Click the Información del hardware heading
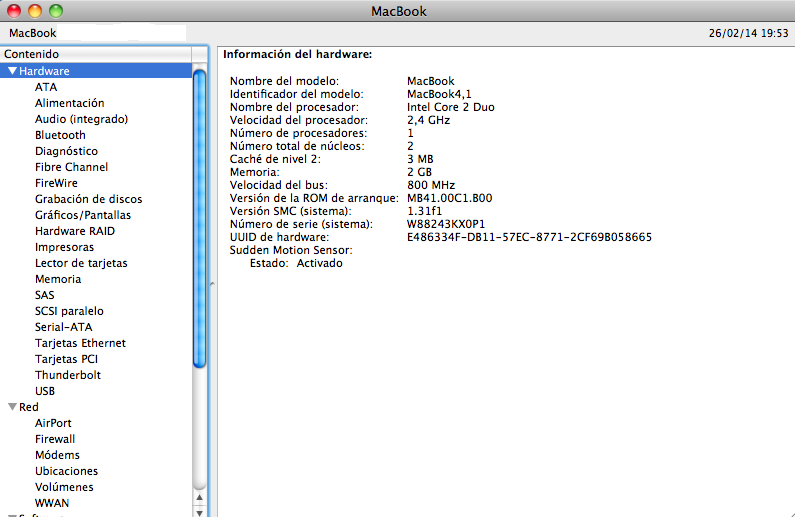795x517 pixels. (x=298, y=54)
